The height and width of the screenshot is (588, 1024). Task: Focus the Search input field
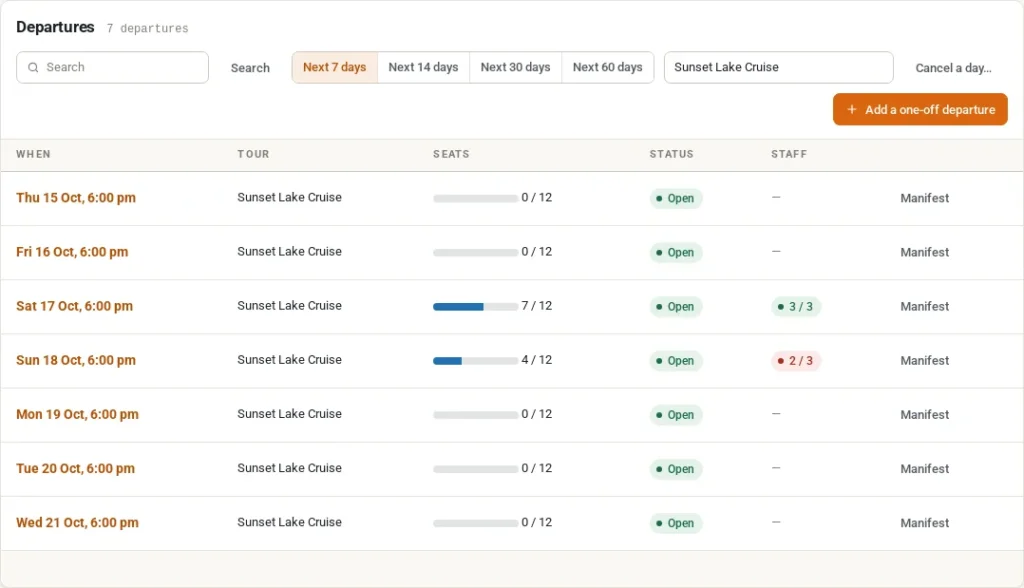112,67
